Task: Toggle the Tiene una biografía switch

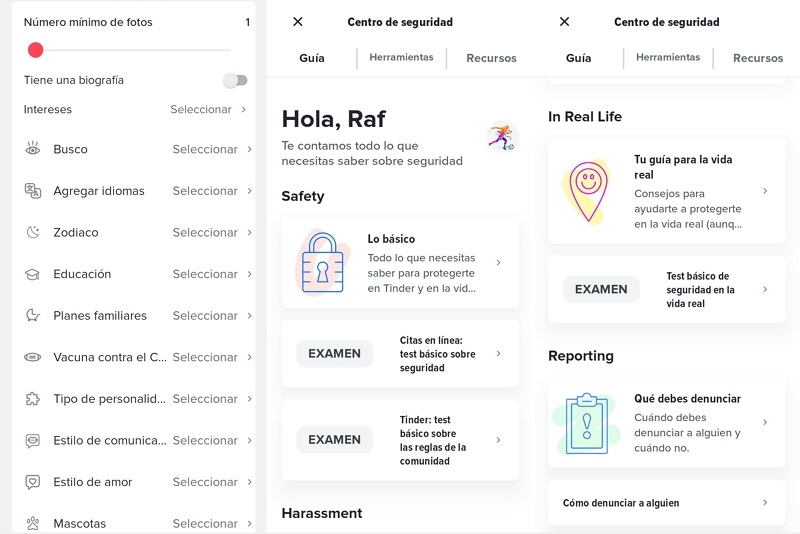Action: point(235,80)
